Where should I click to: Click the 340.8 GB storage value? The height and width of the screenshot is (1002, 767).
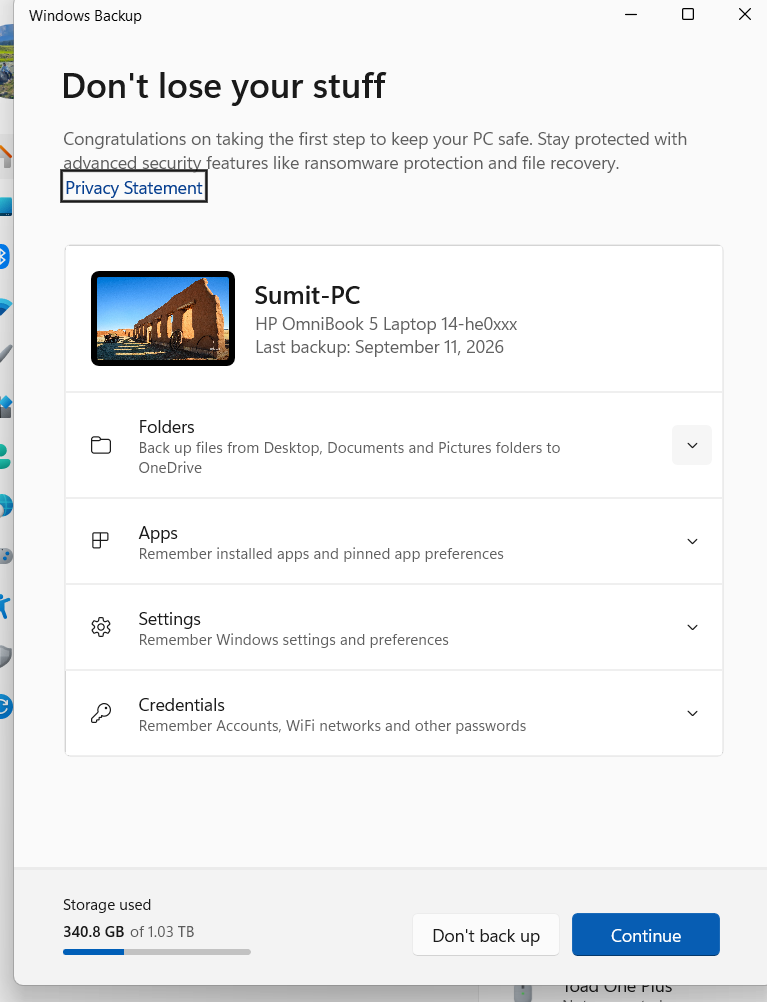pos(93,932)
